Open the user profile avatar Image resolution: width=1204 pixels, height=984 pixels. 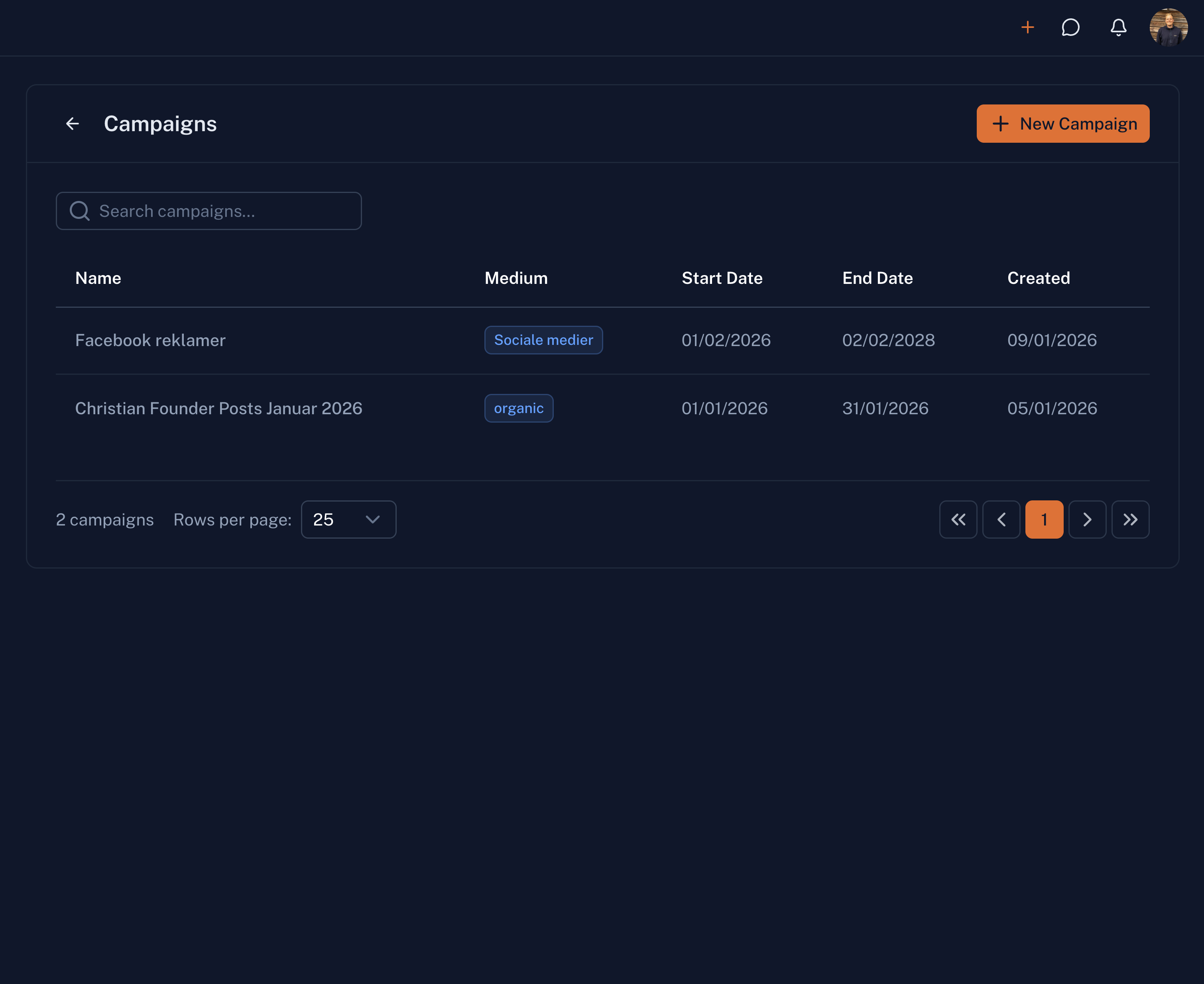[x=1168, y=27]
